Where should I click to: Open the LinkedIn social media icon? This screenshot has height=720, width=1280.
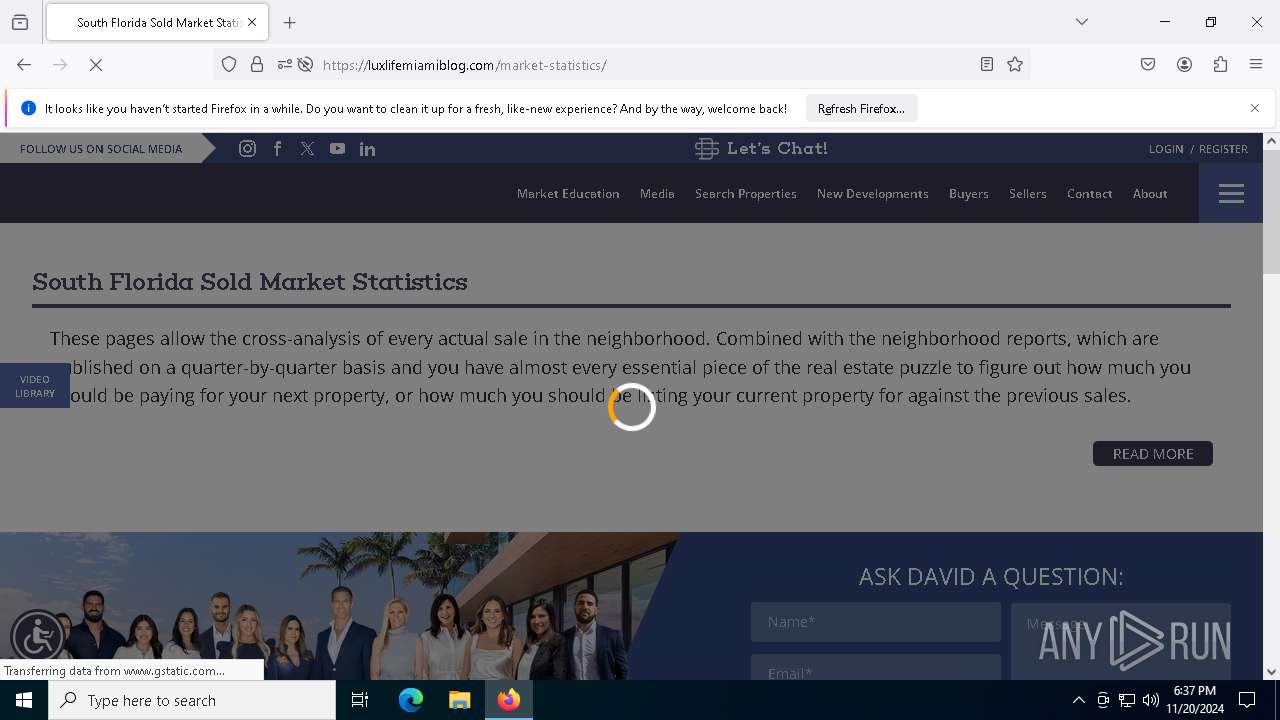click(367, 148)
